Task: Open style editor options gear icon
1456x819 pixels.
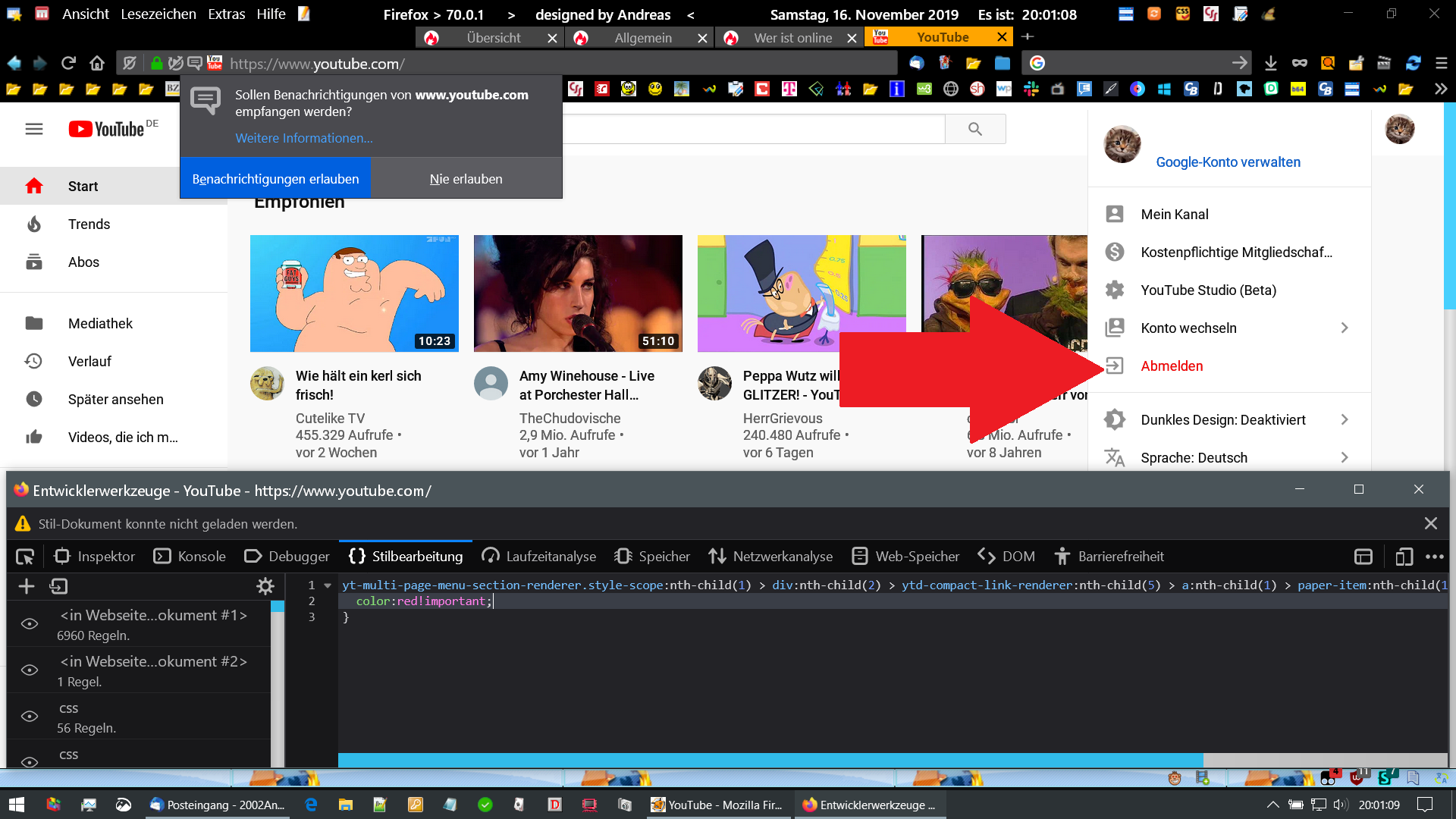Action: 265,586
